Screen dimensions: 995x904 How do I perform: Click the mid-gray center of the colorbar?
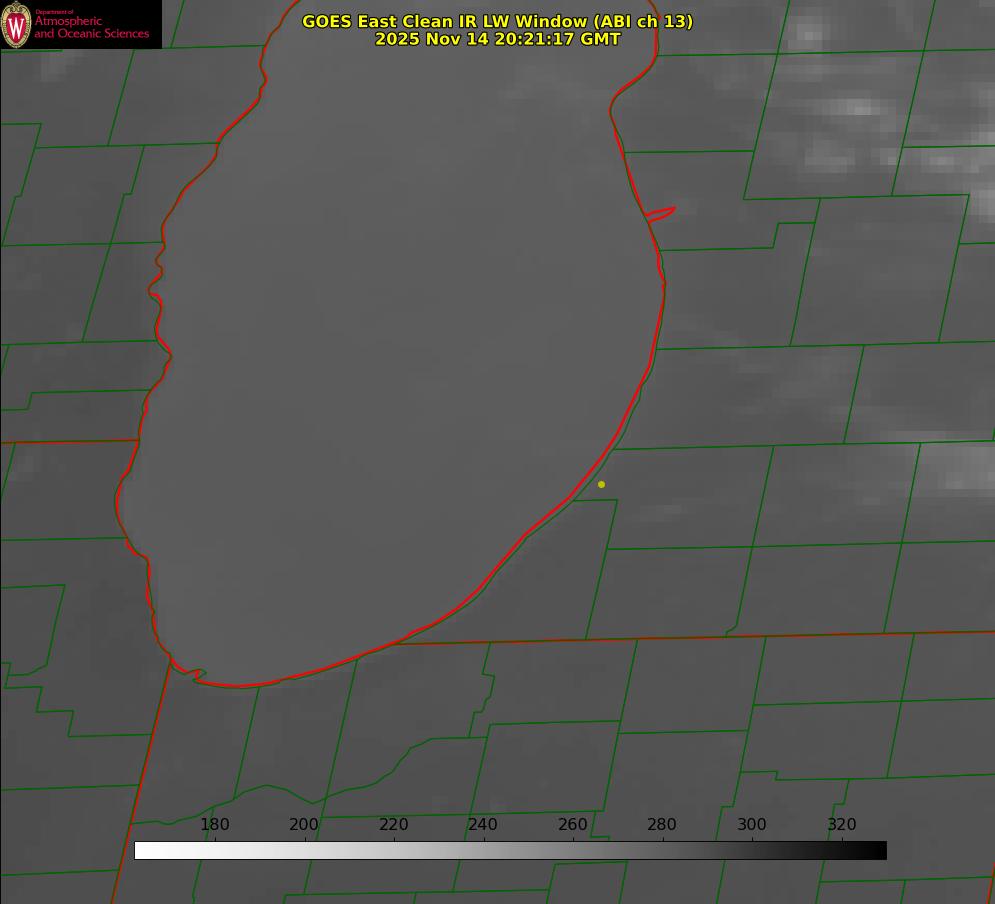(510, 850)
